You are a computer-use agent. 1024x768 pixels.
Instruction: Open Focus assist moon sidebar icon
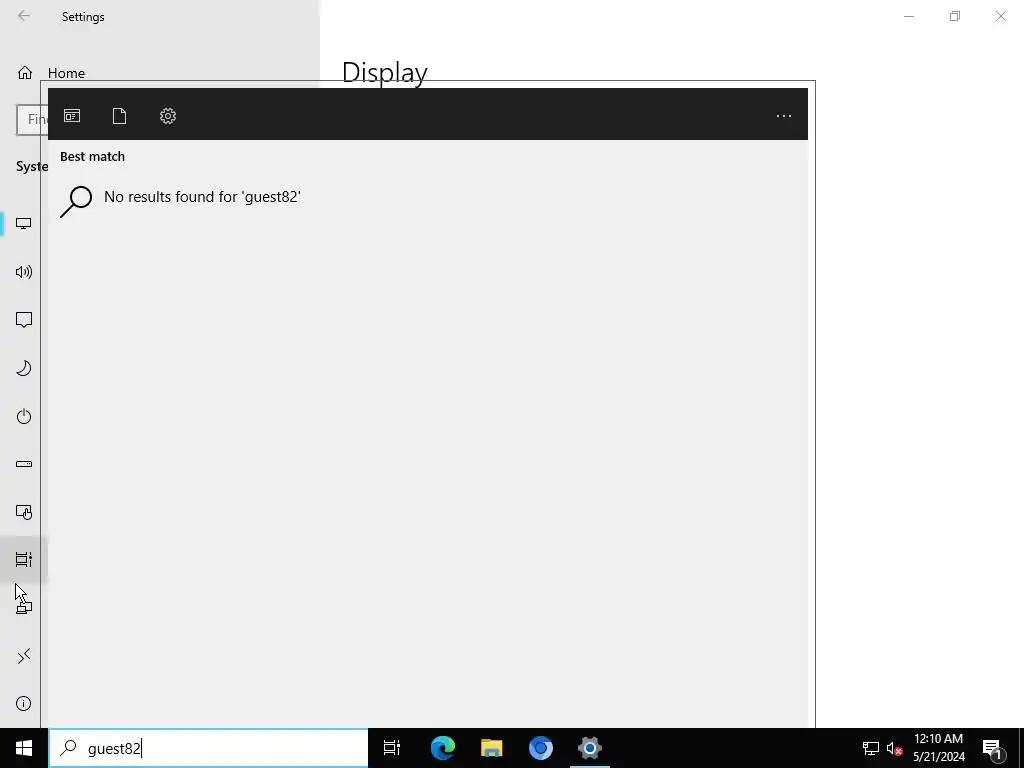coord(24,368)
